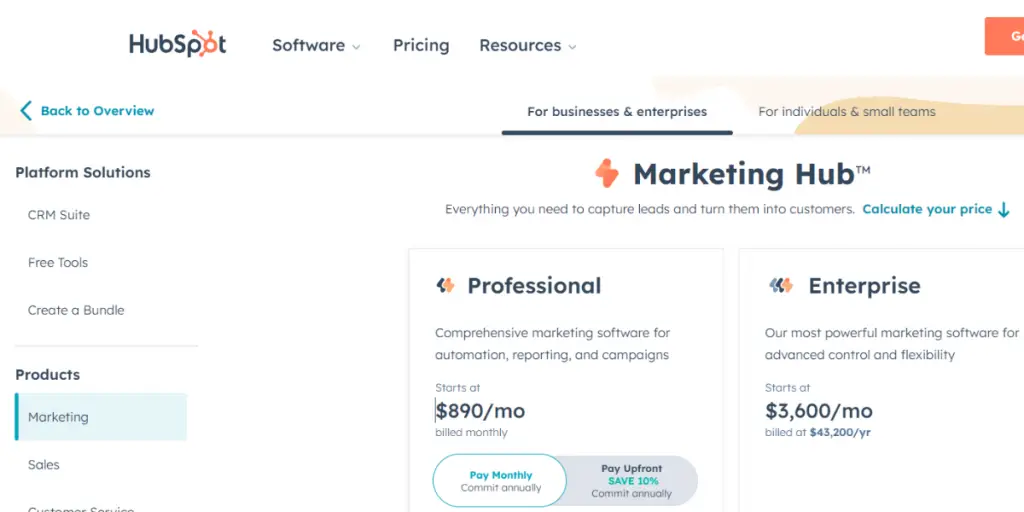Go Back to Overview
This screenshot has height=512, width=1024.
click(x=97, y=111)
